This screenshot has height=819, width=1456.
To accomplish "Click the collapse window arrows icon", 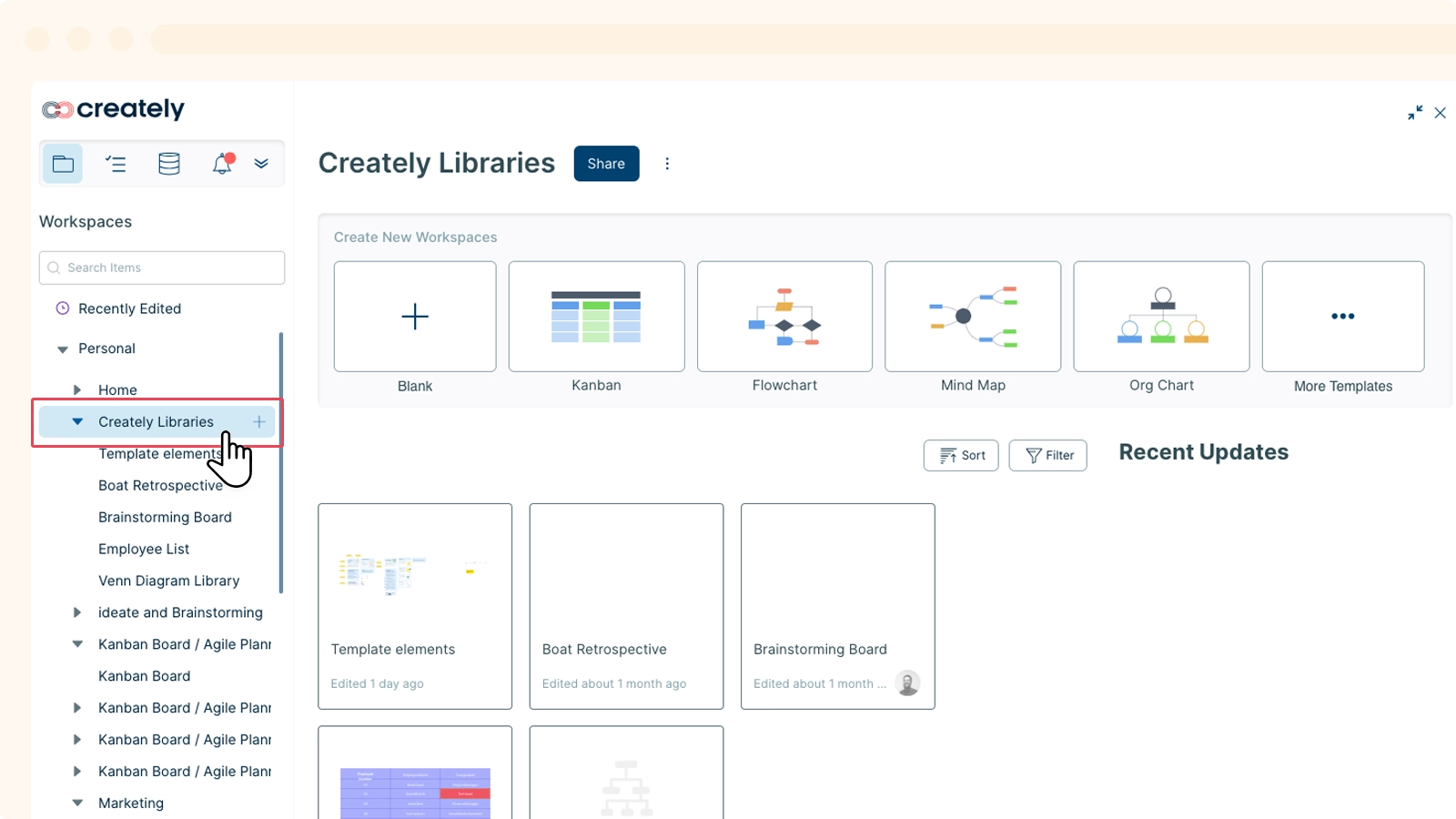I will point(1415,113).
